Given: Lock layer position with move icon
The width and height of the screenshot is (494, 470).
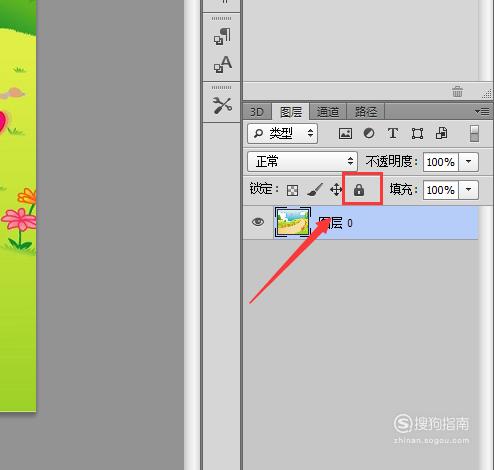Looking at the screenshot, I should coord(336,190).
